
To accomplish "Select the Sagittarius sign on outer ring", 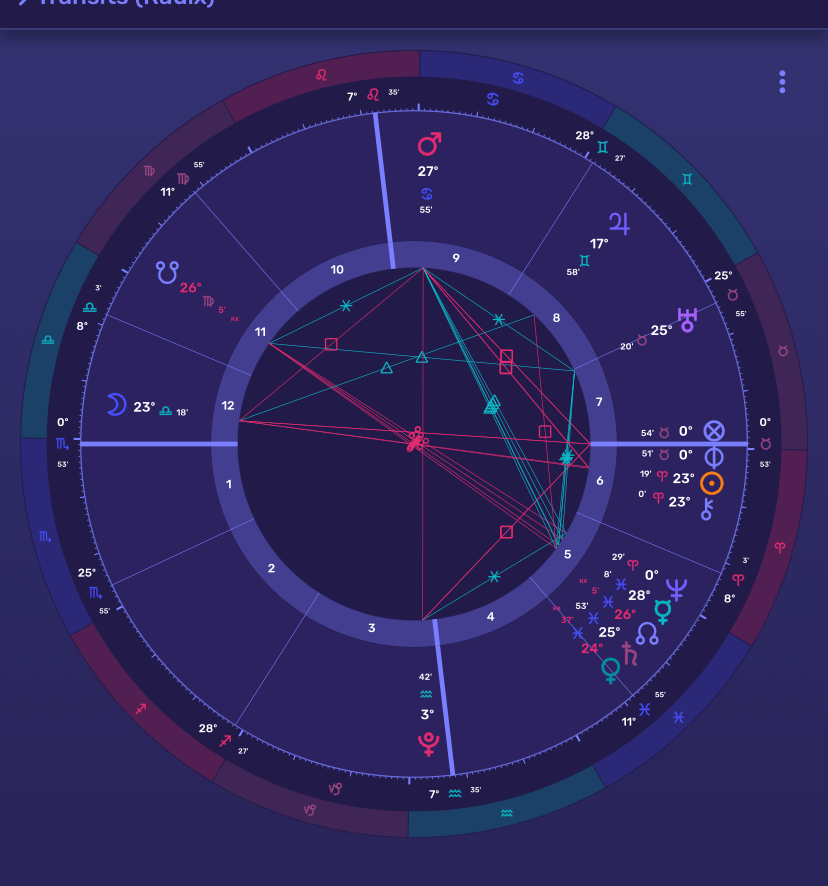I will point(141,709).
